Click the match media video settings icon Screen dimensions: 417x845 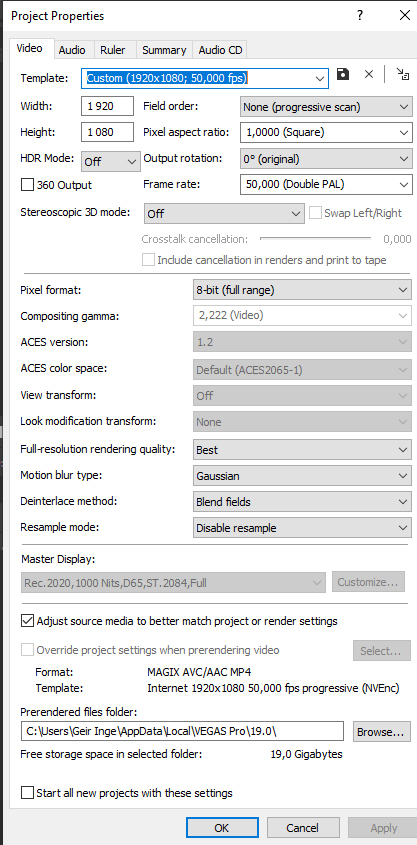tap(402, 74)
